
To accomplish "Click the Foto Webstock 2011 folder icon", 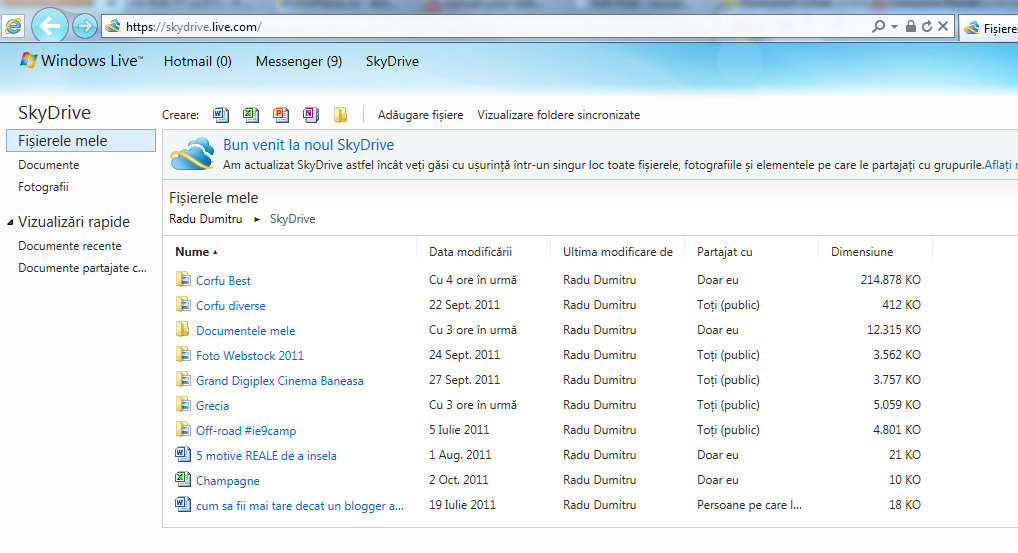I will [183, 354].
